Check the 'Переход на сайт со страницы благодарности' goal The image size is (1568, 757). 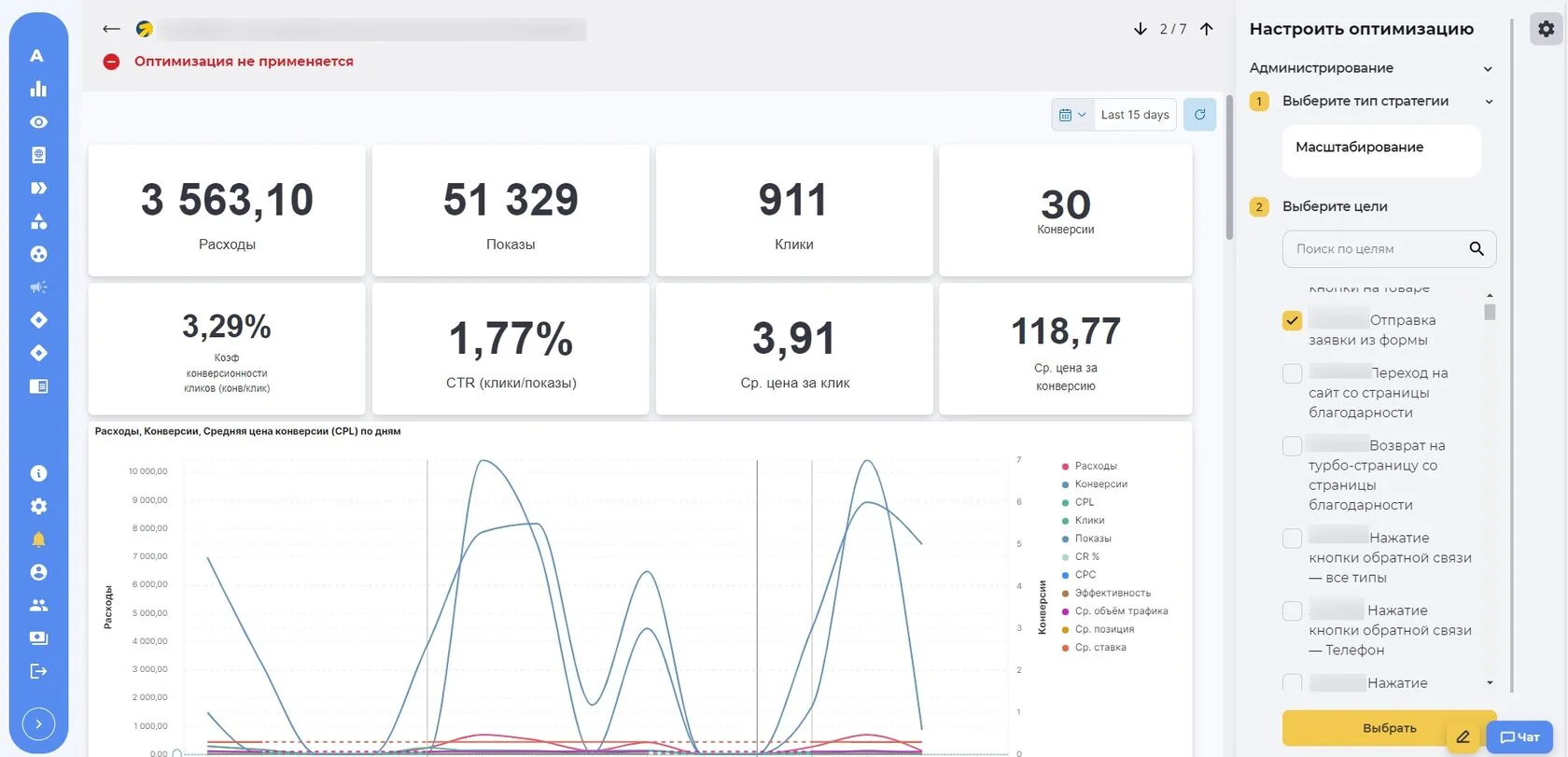pyautogui.click(x=1292, y=373)
